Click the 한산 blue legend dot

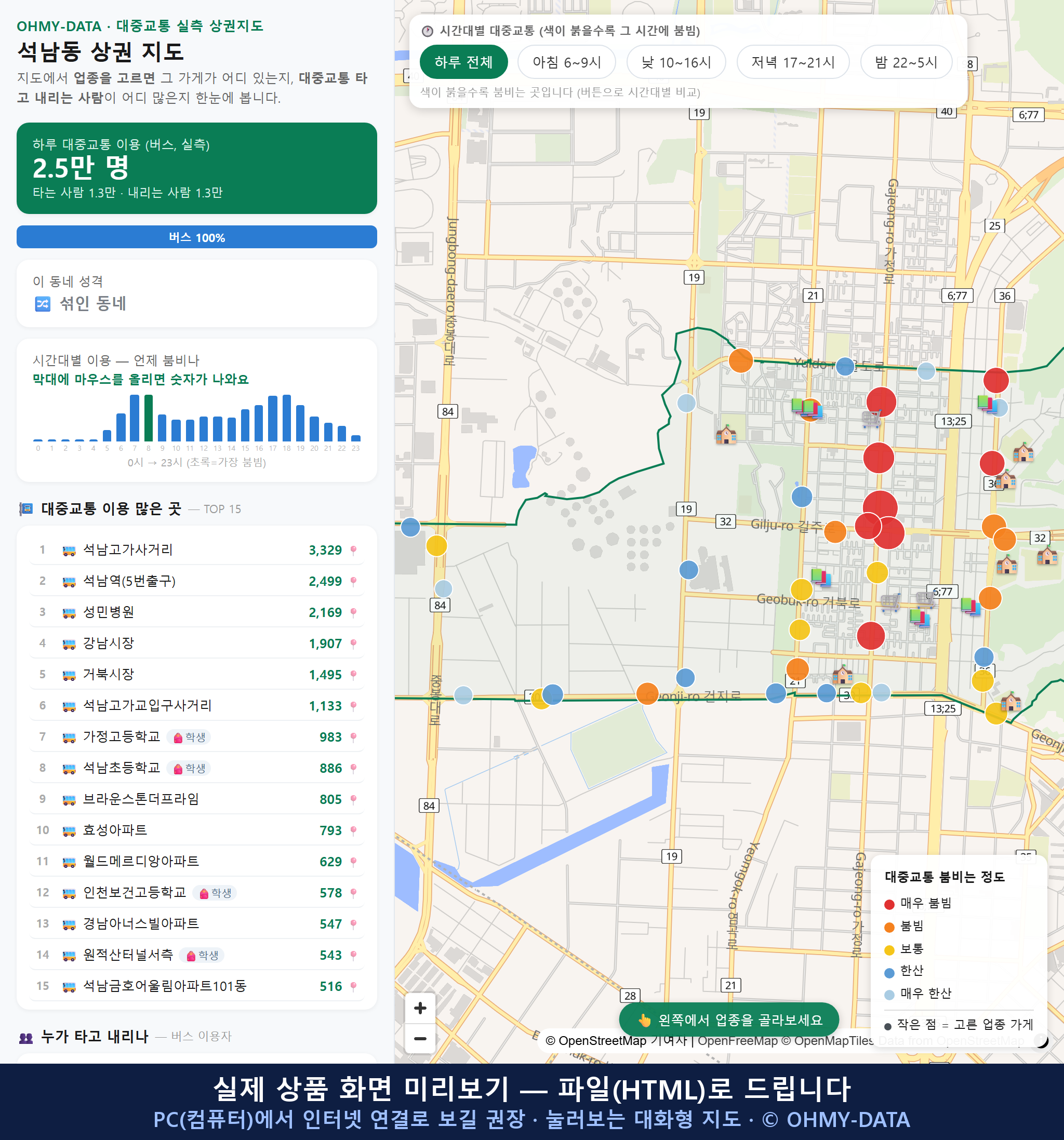click(x=889, y=973)
